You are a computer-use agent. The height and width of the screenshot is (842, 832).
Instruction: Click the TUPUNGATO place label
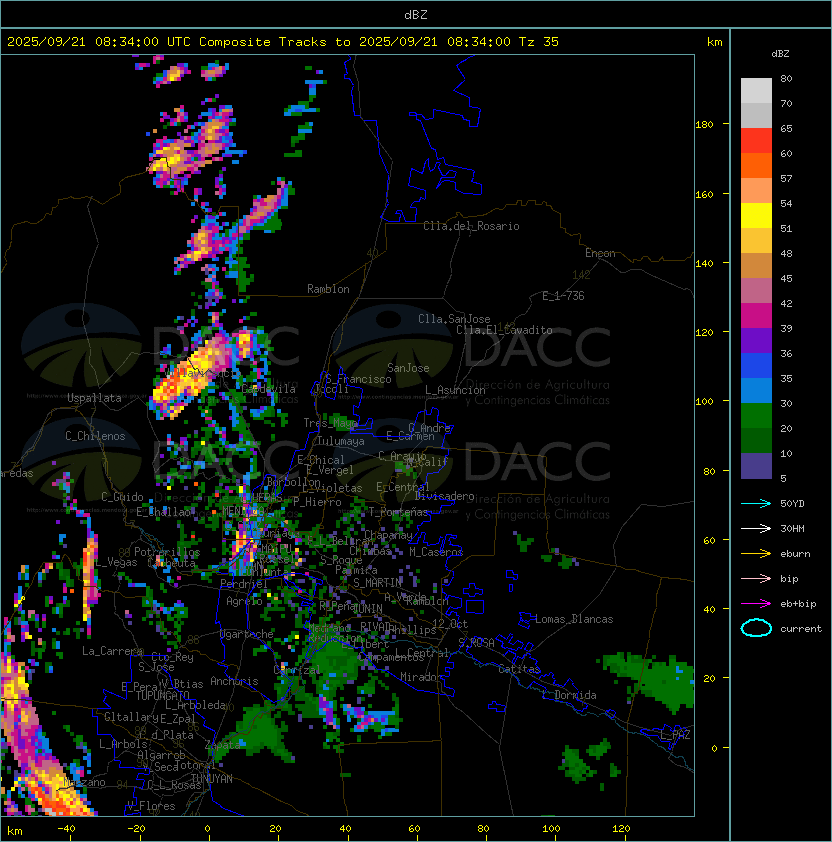(162, 695)
